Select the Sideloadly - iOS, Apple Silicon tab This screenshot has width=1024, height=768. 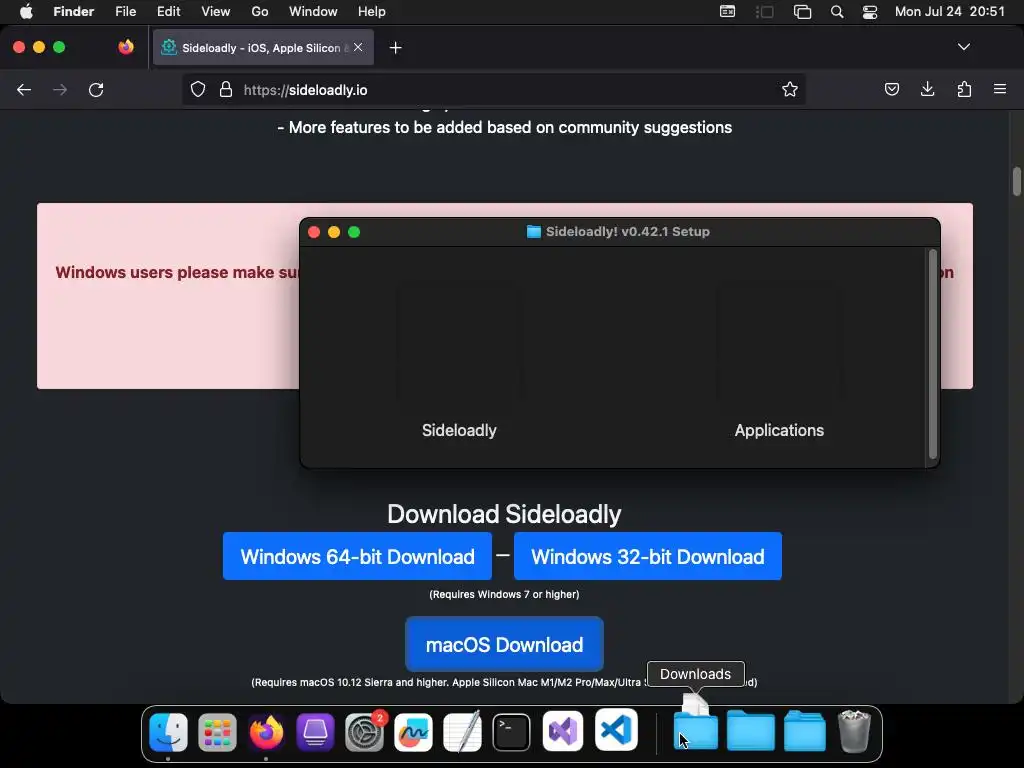point(263,47)
